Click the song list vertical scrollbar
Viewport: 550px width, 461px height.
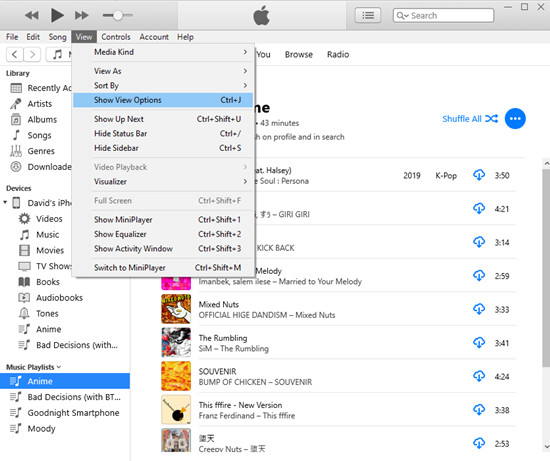546,267
